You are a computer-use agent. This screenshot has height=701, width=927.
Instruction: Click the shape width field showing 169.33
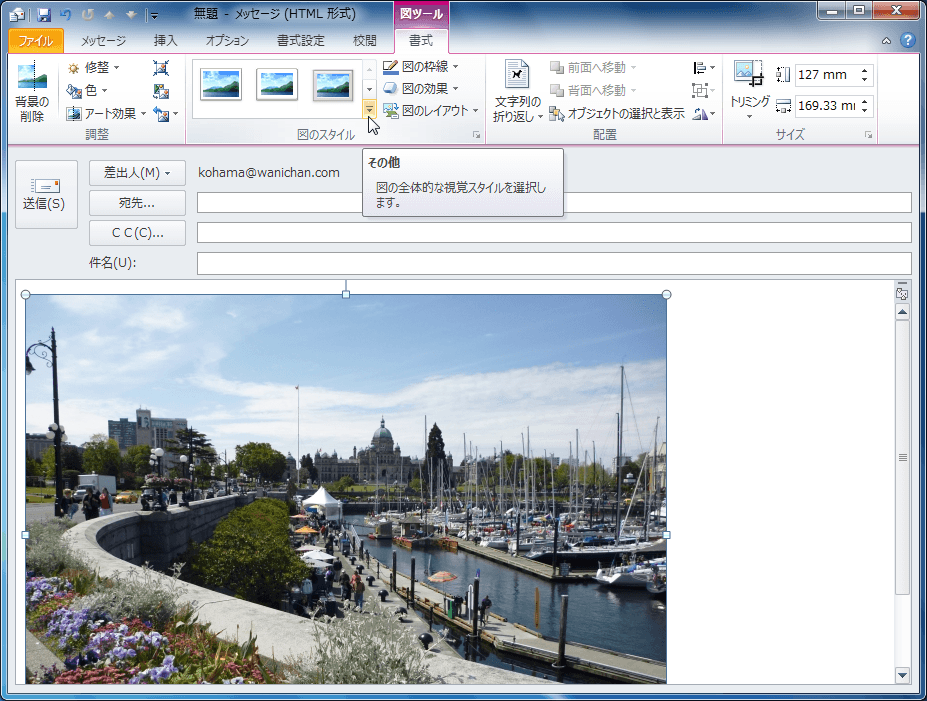pyautogui.click(x=826, y=106)
